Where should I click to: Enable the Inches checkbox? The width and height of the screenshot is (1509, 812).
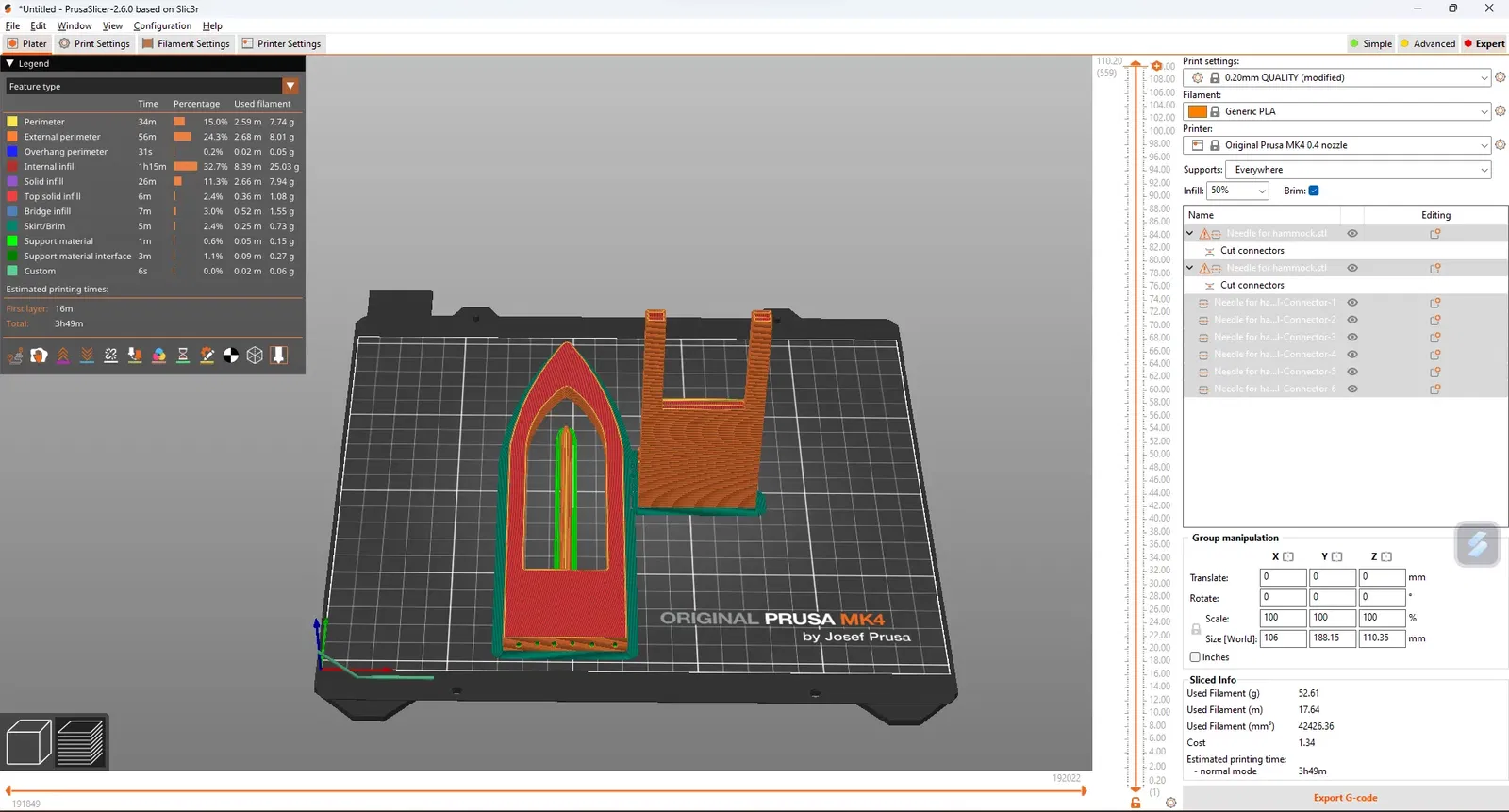point(1195,657)
